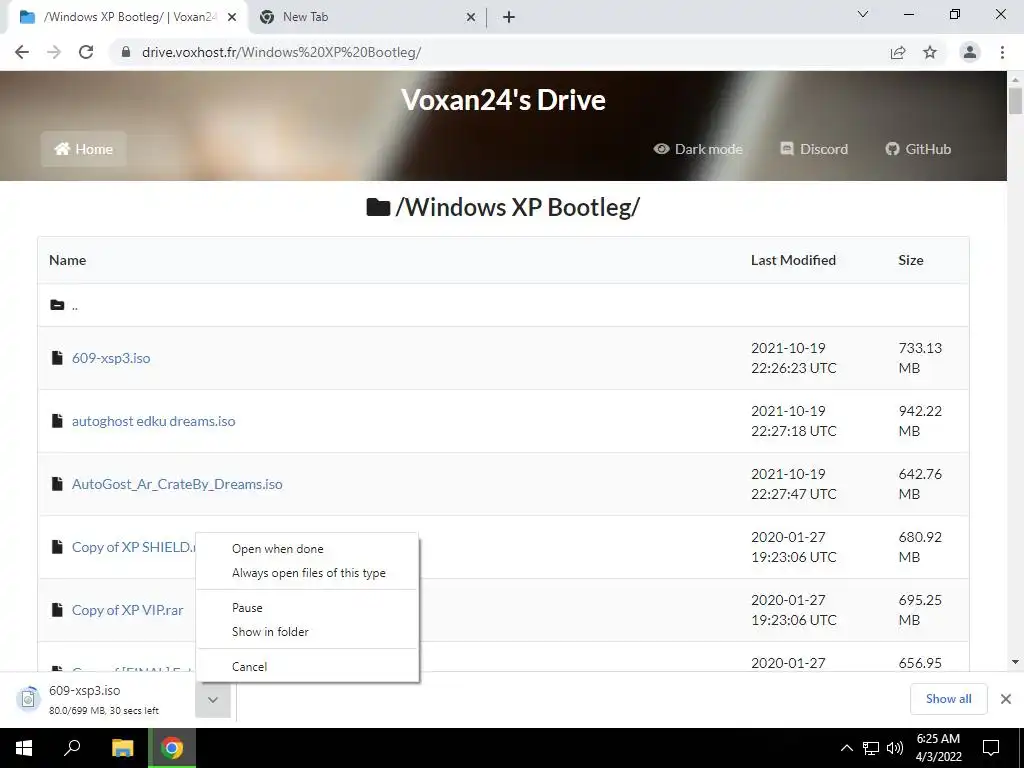Screen dimensions: 1024x768
Task: Click the page vertical scrollbar thumb
Action: click(x=1015, y=101)
